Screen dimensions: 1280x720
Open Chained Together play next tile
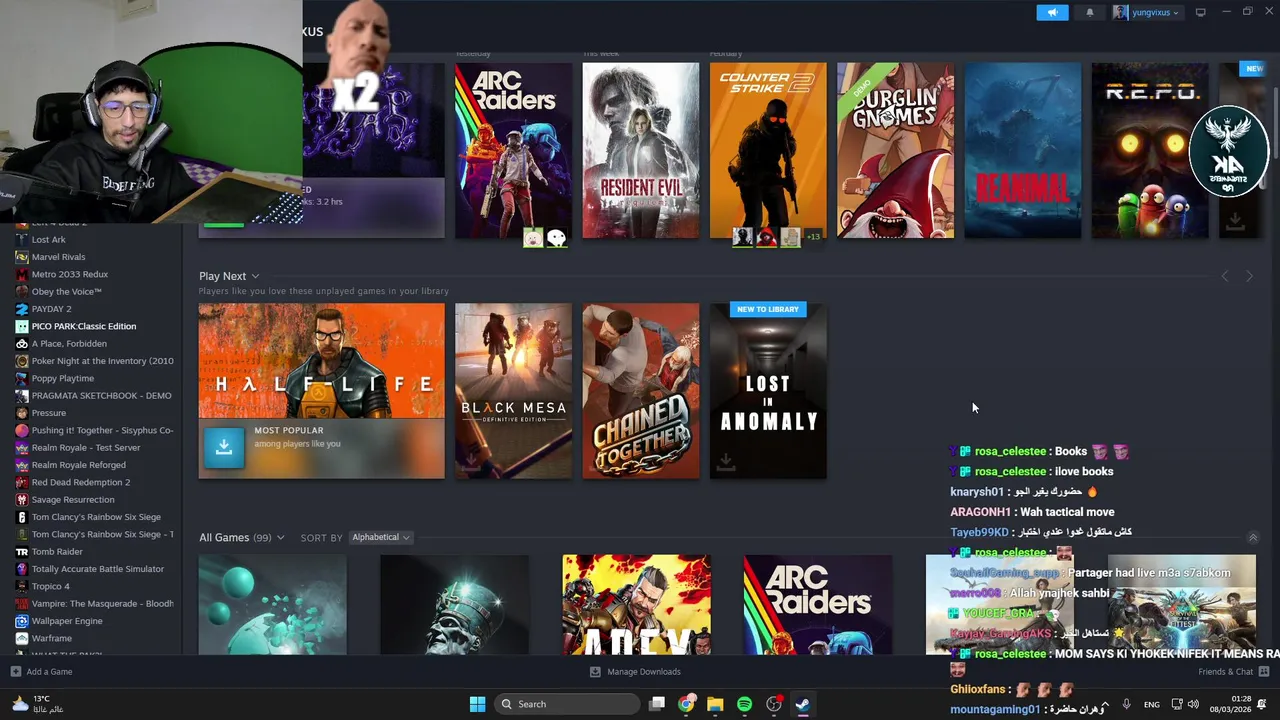pyautogui.click(x=641, y=391)
